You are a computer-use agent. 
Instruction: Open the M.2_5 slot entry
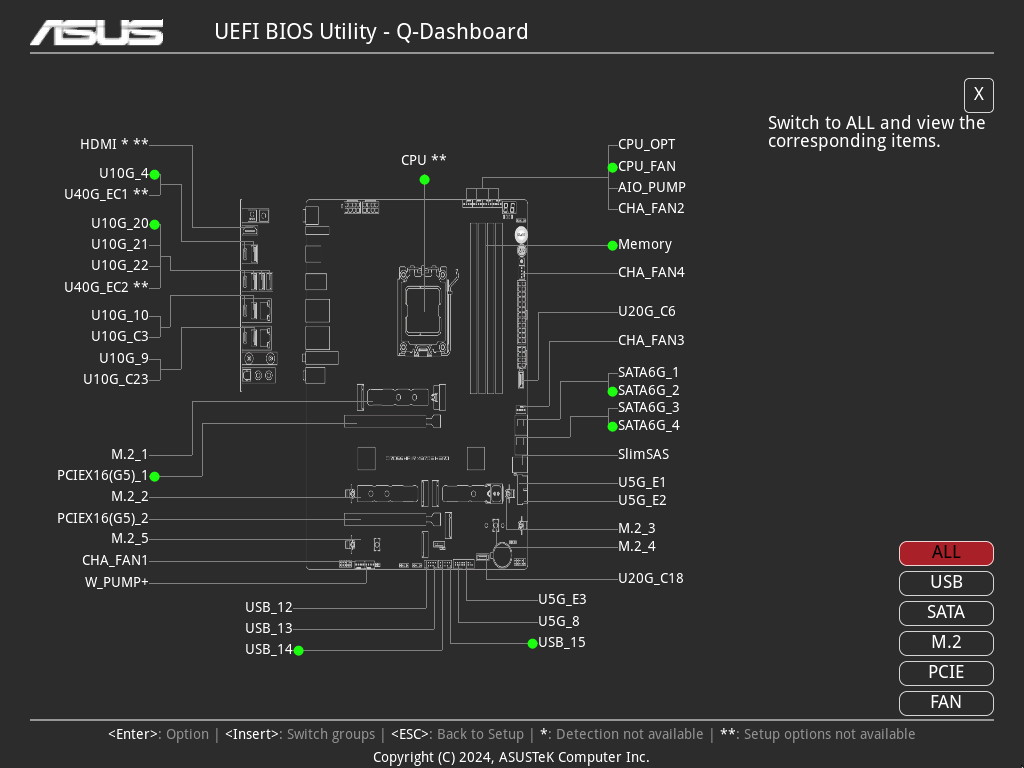coord(129,539)
